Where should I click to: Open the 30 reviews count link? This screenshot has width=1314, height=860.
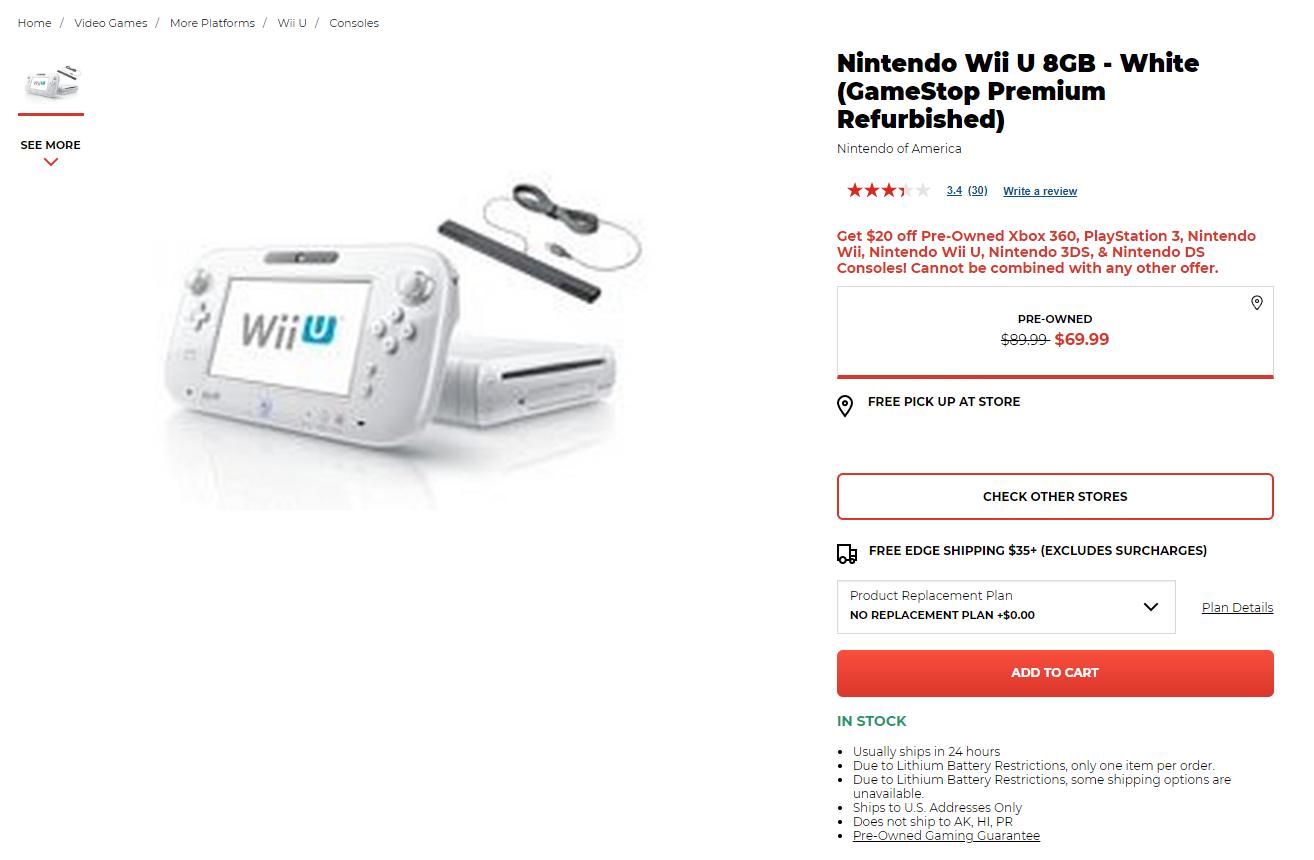[977, 191]
